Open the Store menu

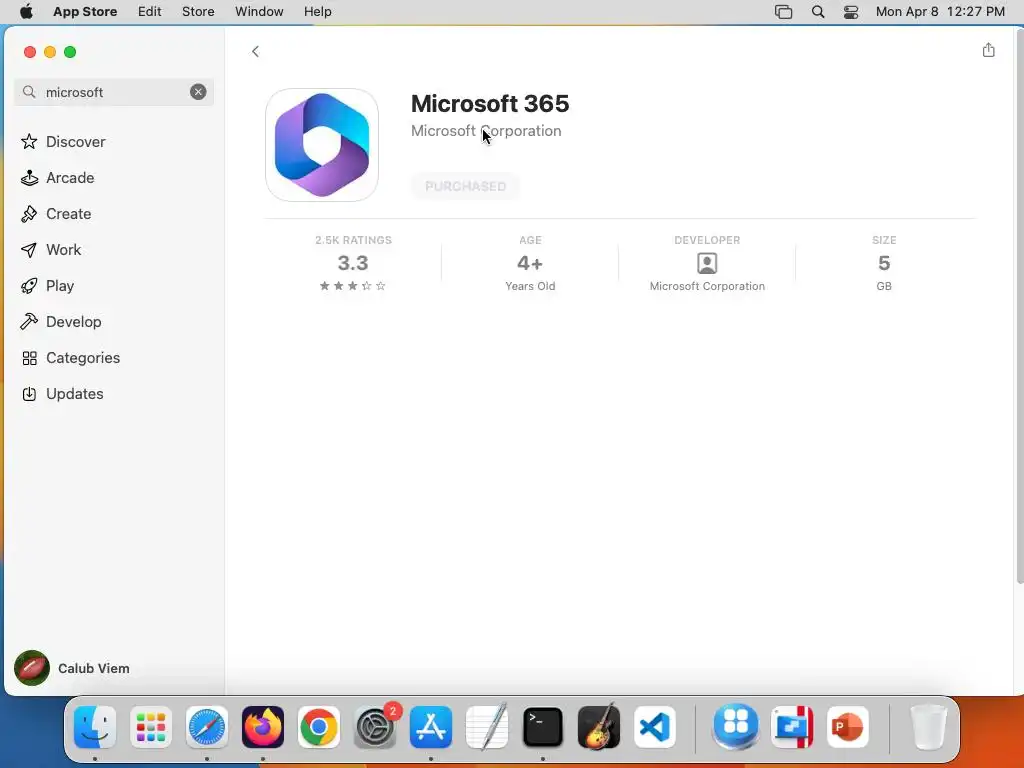coord(198,12)
